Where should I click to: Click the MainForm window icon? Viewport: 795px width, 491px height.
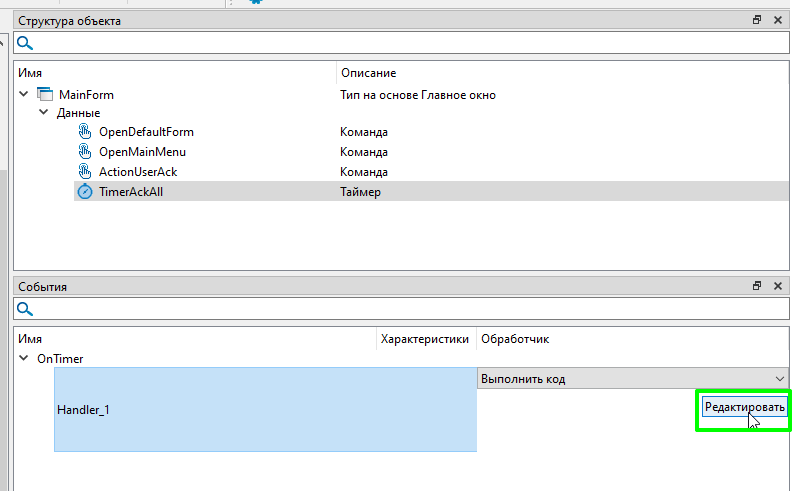[44, 95]
